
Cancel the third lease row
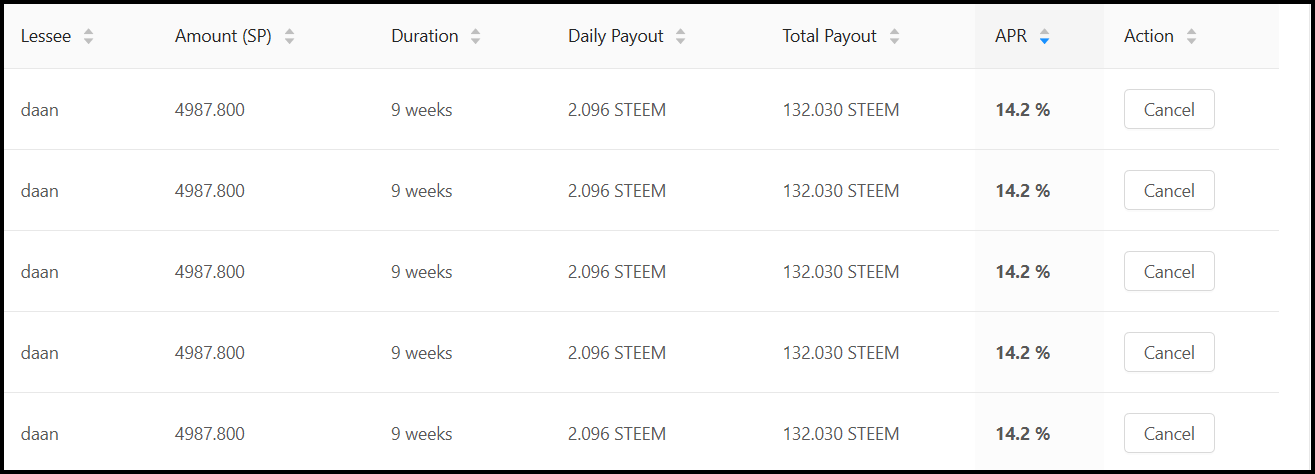coord(1169,271)
